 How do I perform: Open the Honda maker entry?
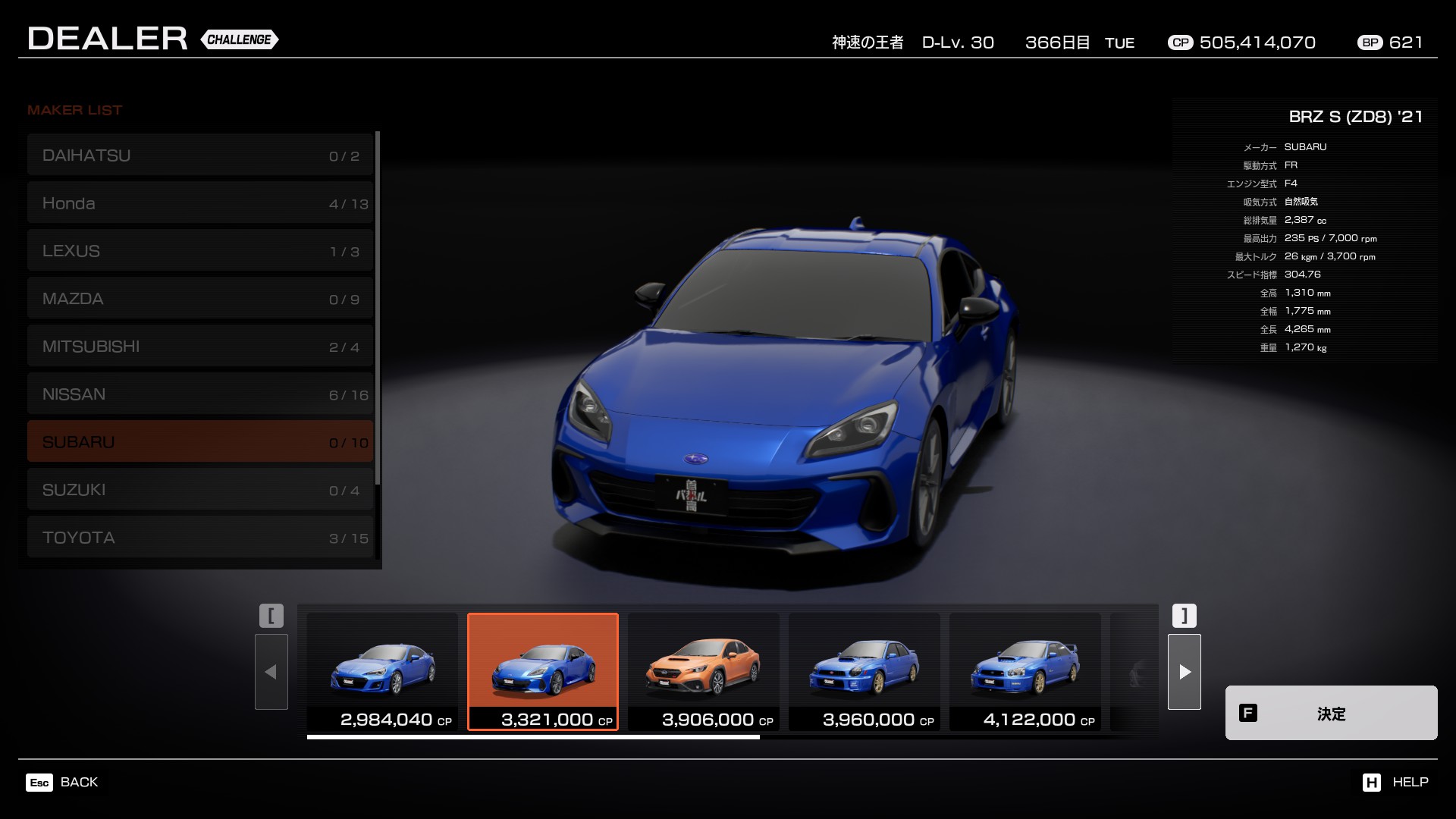click(x=200, y=203)
